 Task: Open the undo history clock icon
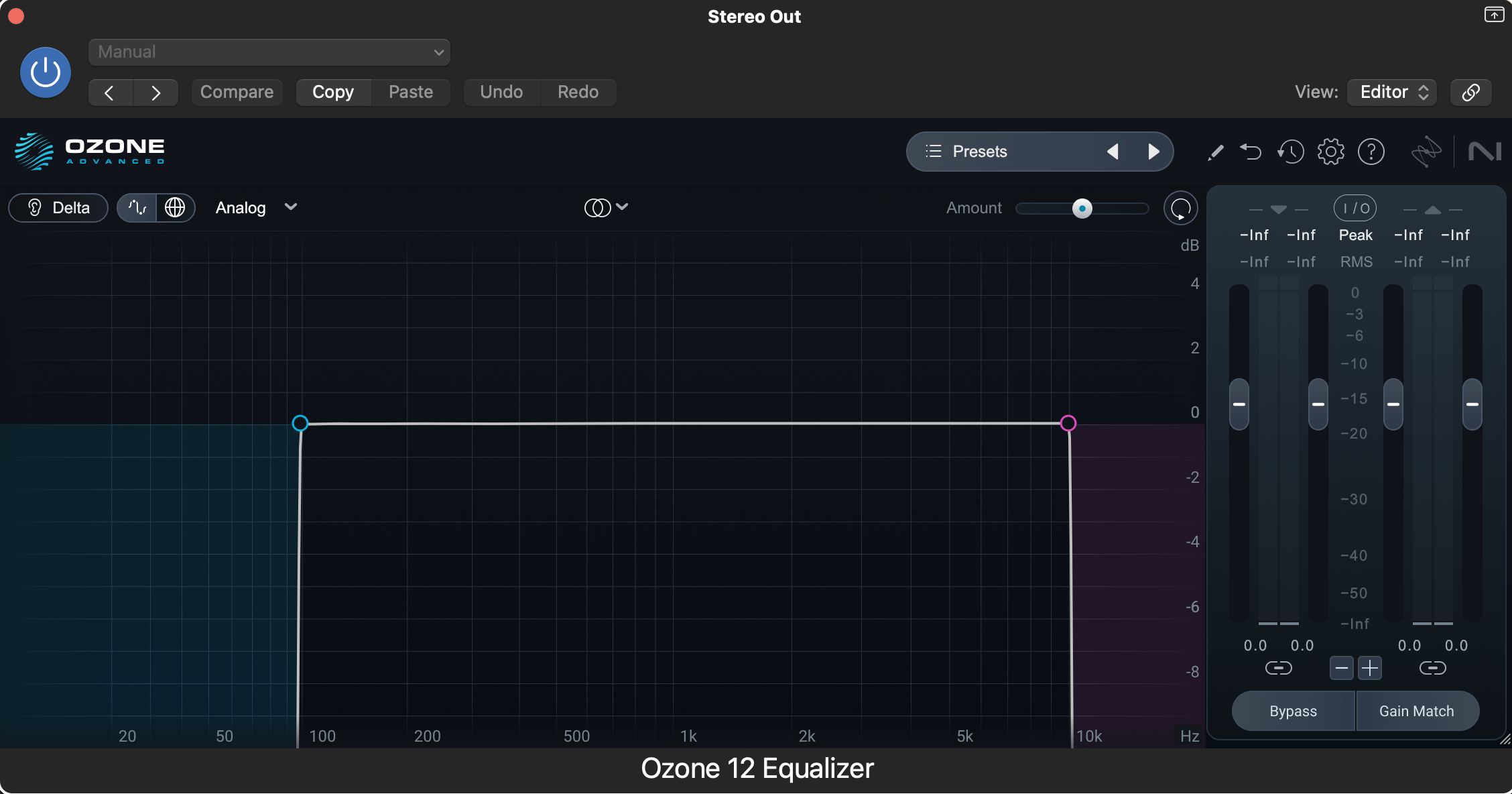(1290, 152)
